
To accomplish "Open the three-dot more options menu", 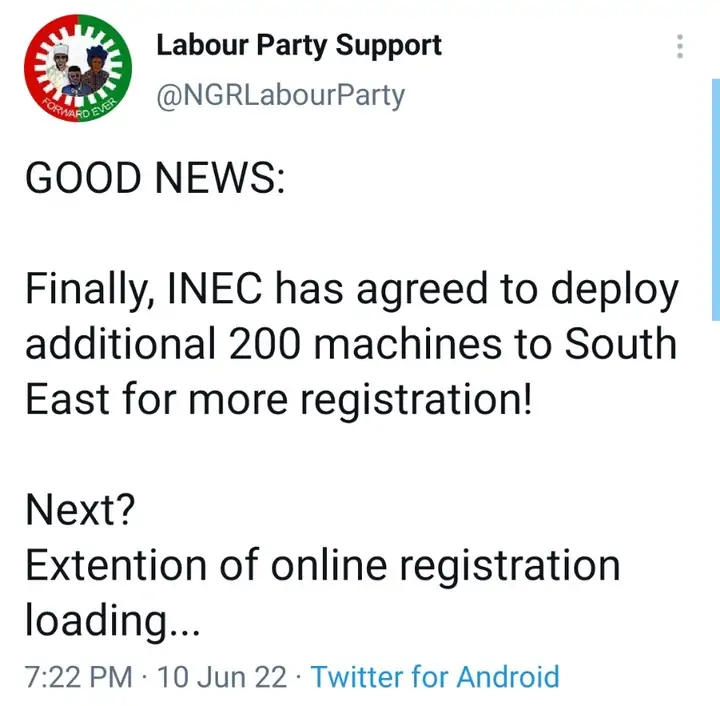I will pos(680,47).
